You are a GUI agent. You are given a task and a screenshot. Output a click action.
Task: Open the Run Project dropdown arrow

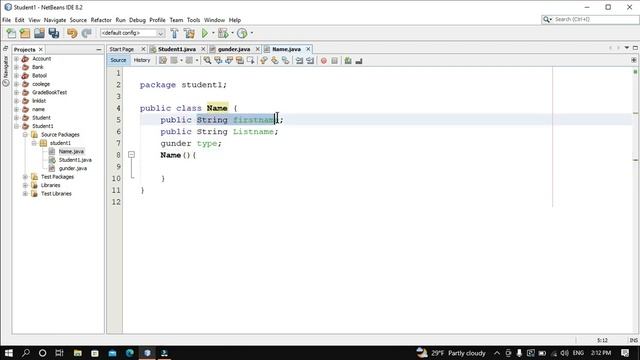(x=213, y=33)
